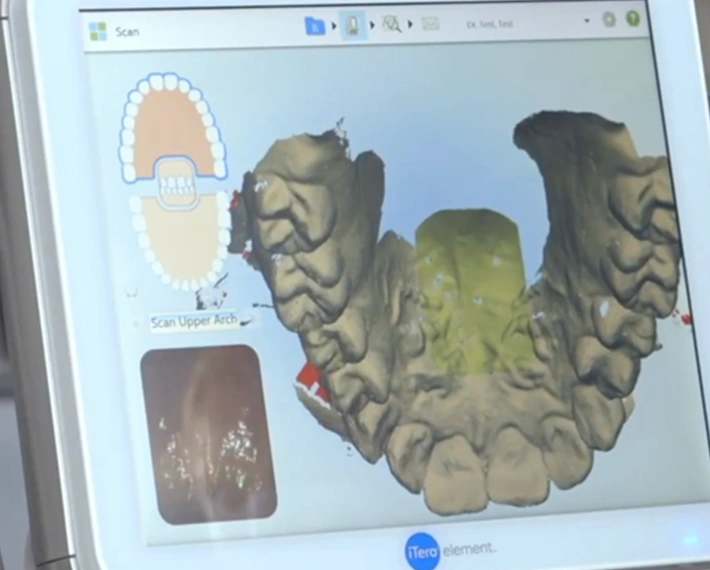Viewport: 710px width, 570px height.
Task: Click the viewfinder camera preview
Action: tap(209, 435)
